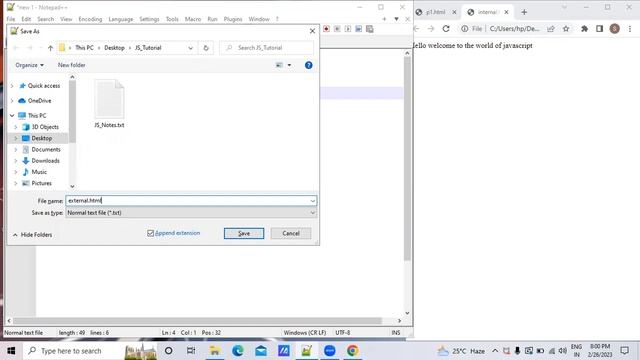This screenshot has width=640, height=360.
Task: Click the Stop recording macro icon
Action: click(337, 29)
